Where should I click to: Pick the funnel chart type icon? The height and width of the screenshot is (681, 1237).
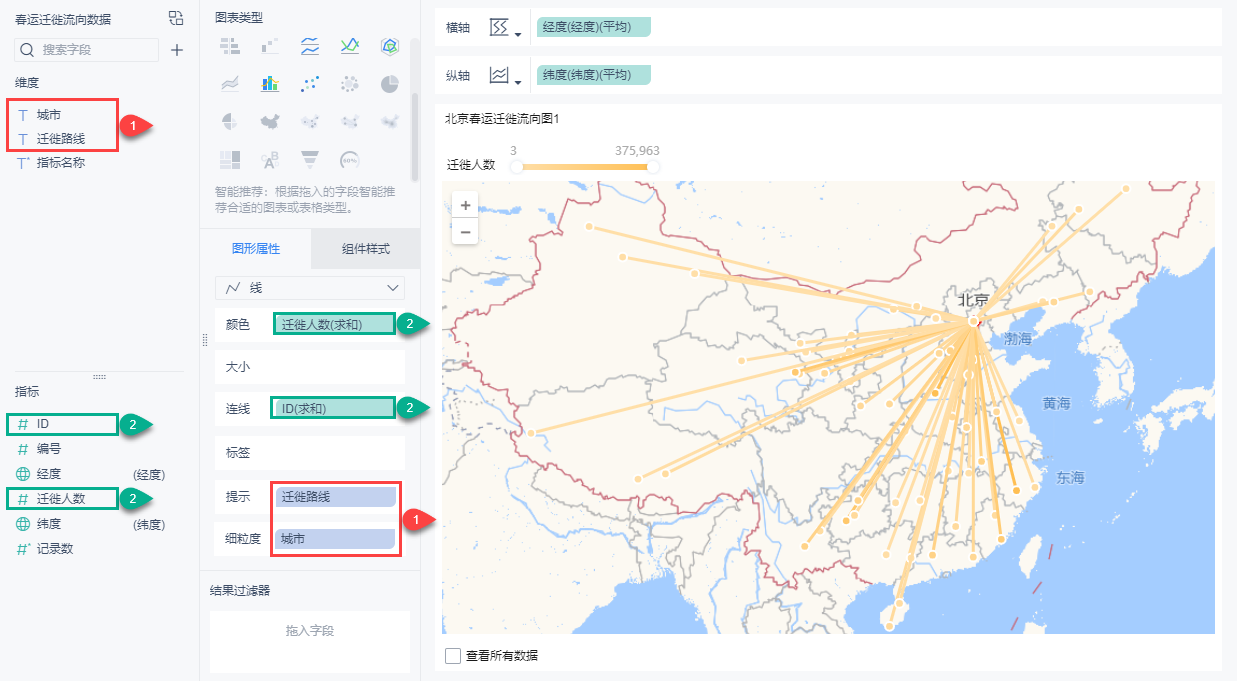(310, 159)
